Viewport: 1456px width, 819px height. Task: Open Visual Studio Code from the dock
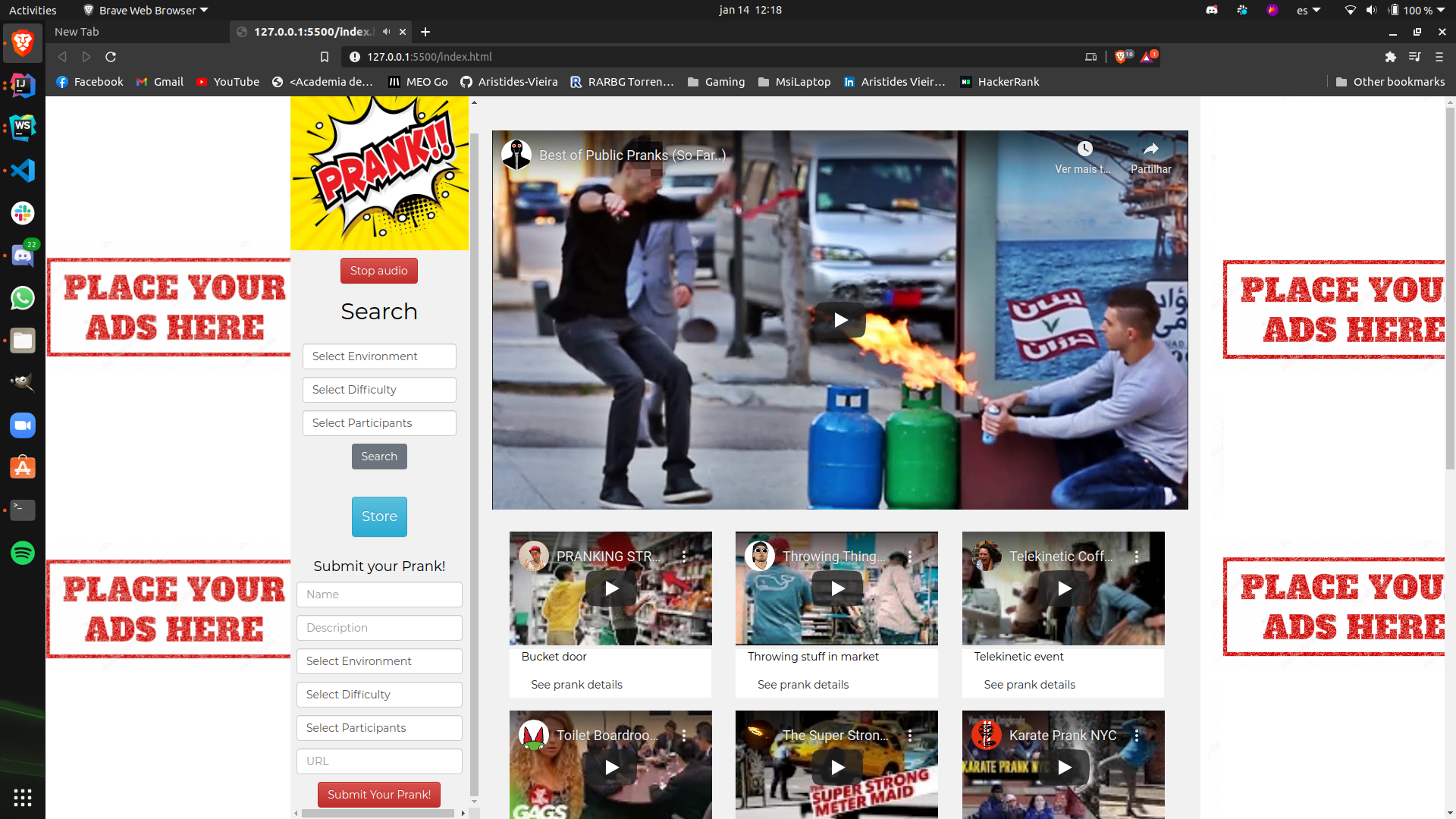click(x=23, y=171)
